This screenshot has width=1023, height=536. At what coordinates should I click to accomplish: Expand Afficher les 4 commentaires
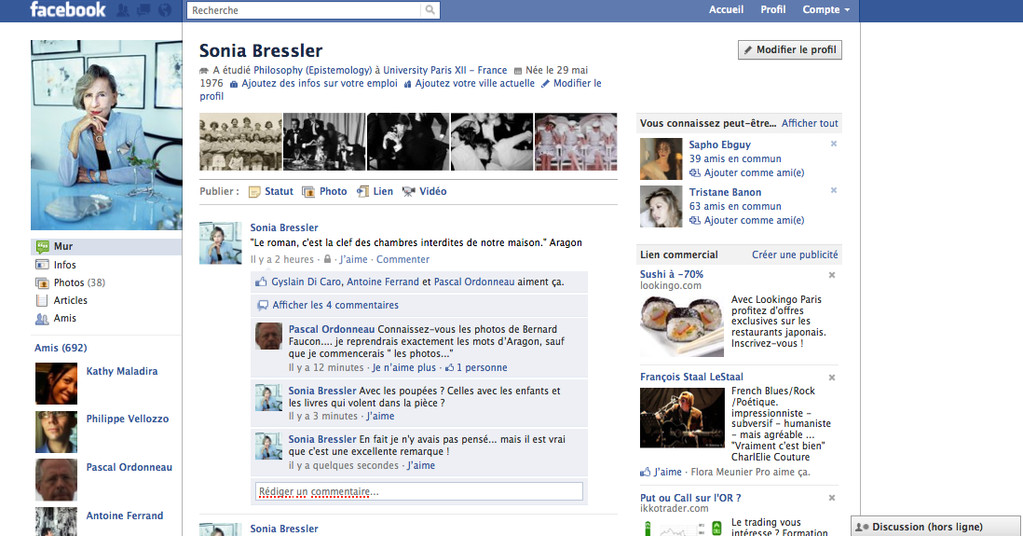click(335, 305)
